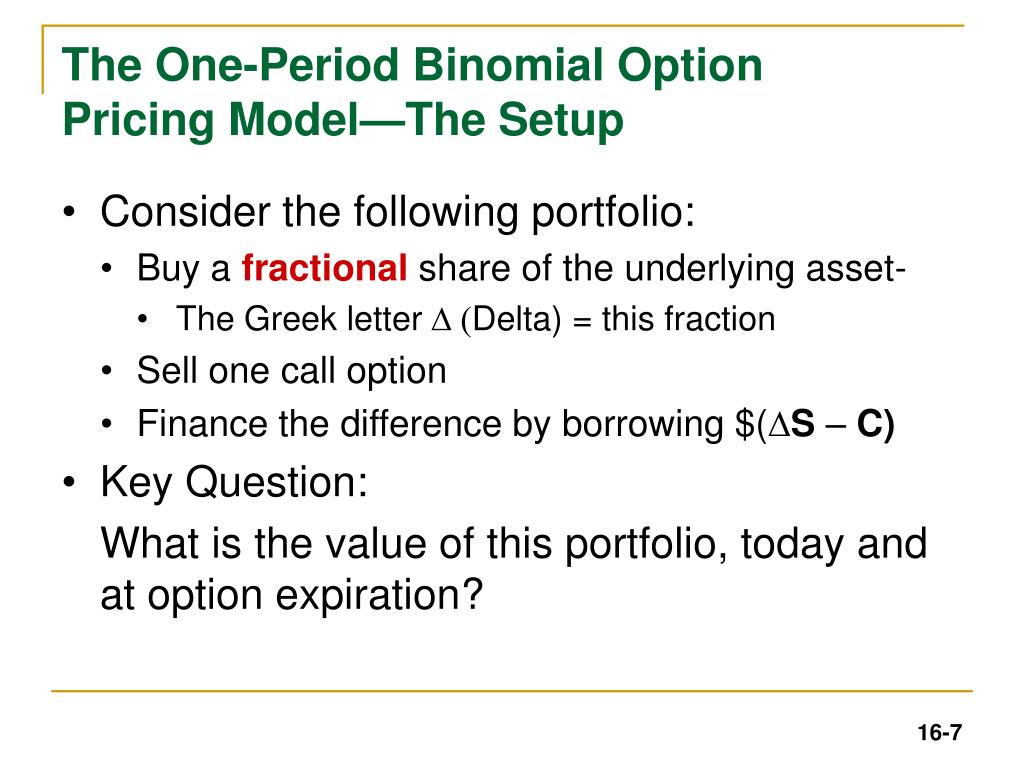This screenshot has width=1024, height=768.
Task: Click the Delta symbol after 'Greek letter'
Action: point(442,320)
